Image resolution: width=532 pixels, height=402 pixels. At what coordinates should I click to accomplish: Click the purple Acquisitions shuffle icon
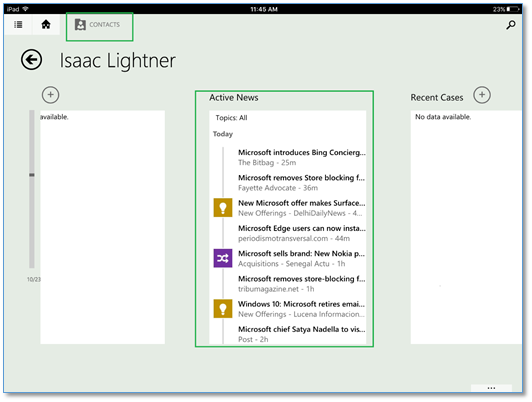point(223,258)
